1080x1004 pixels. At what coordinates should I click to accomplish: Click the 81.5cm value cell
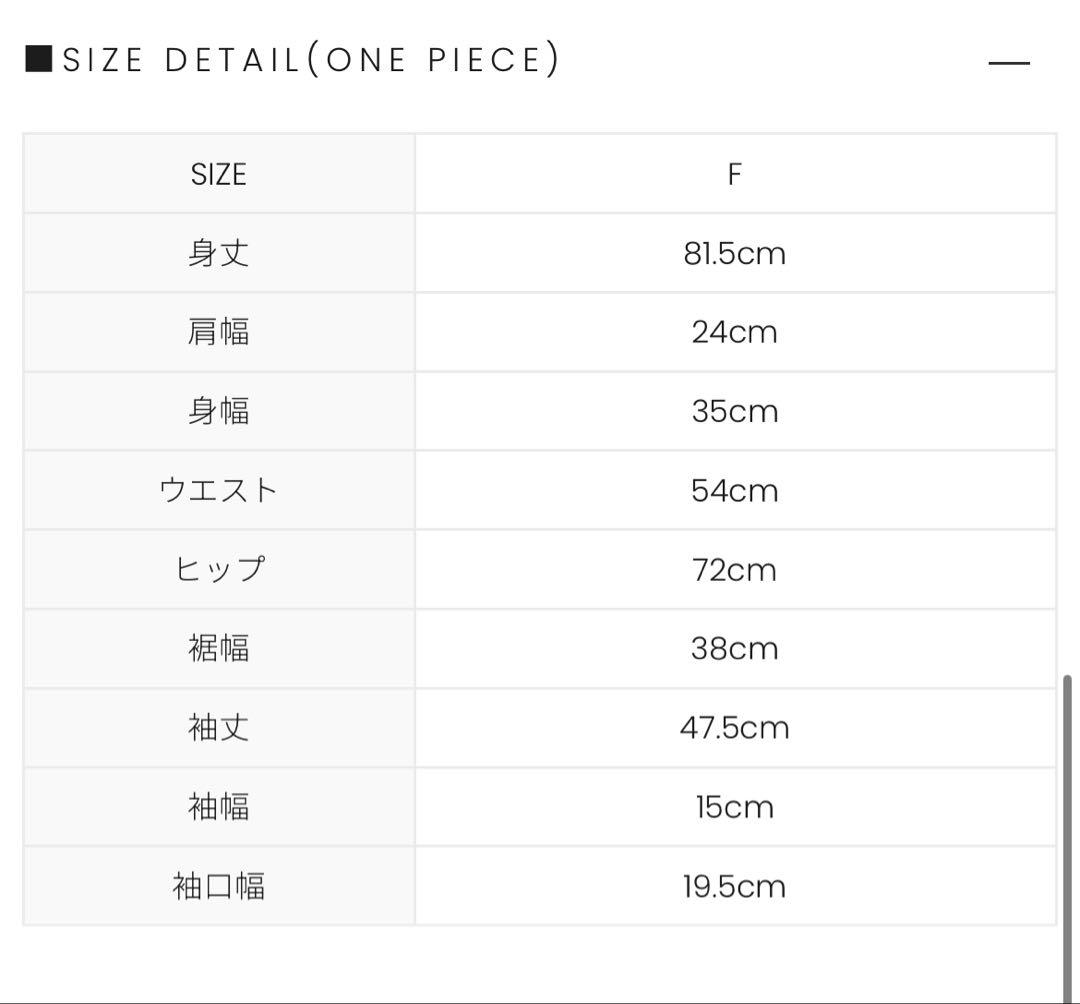[x=734, y=253]
